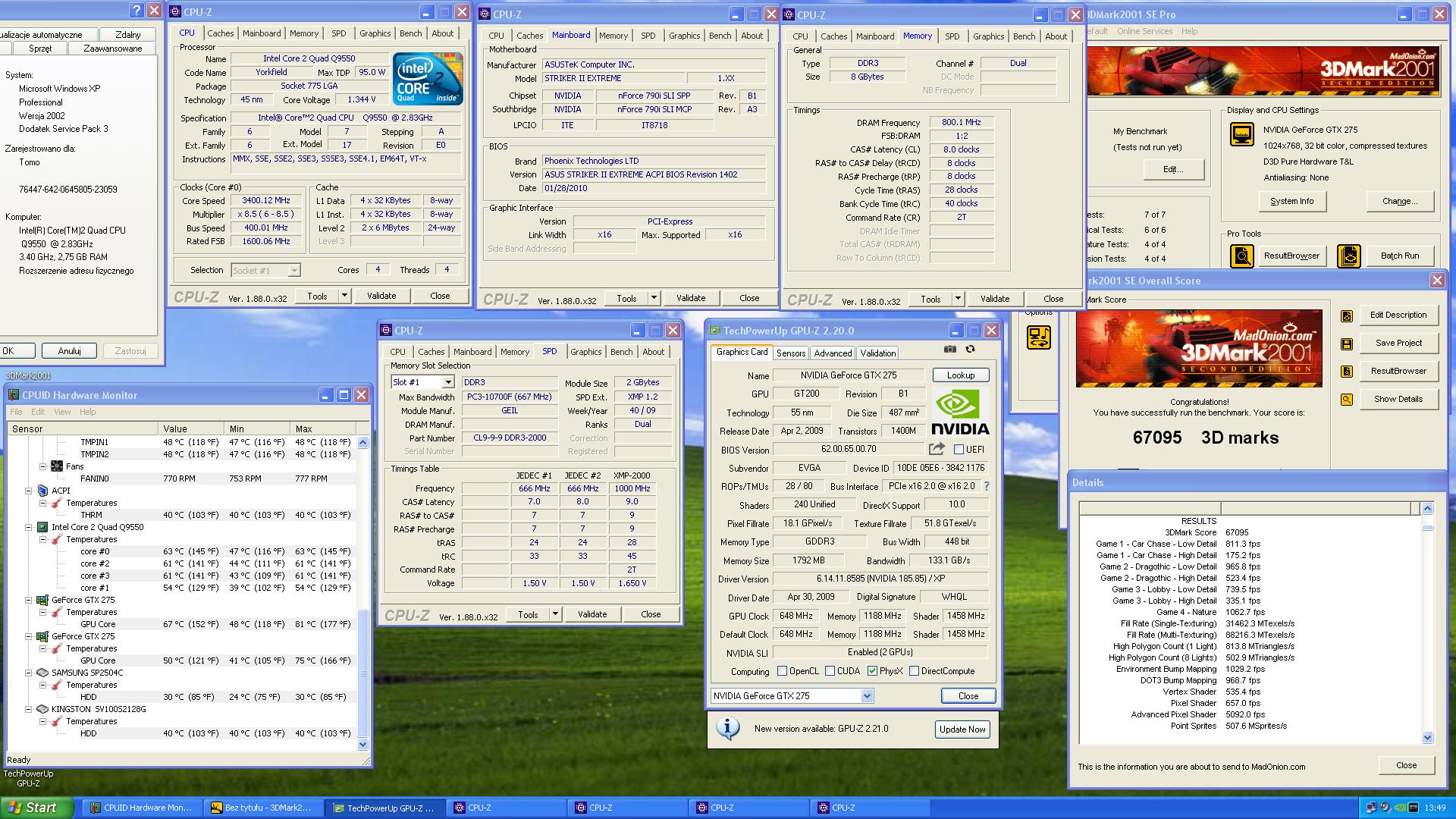The image size is (1456, 819).
Task: Click the GPU-Z refresh icon
Action: click(x=970, y=350)
